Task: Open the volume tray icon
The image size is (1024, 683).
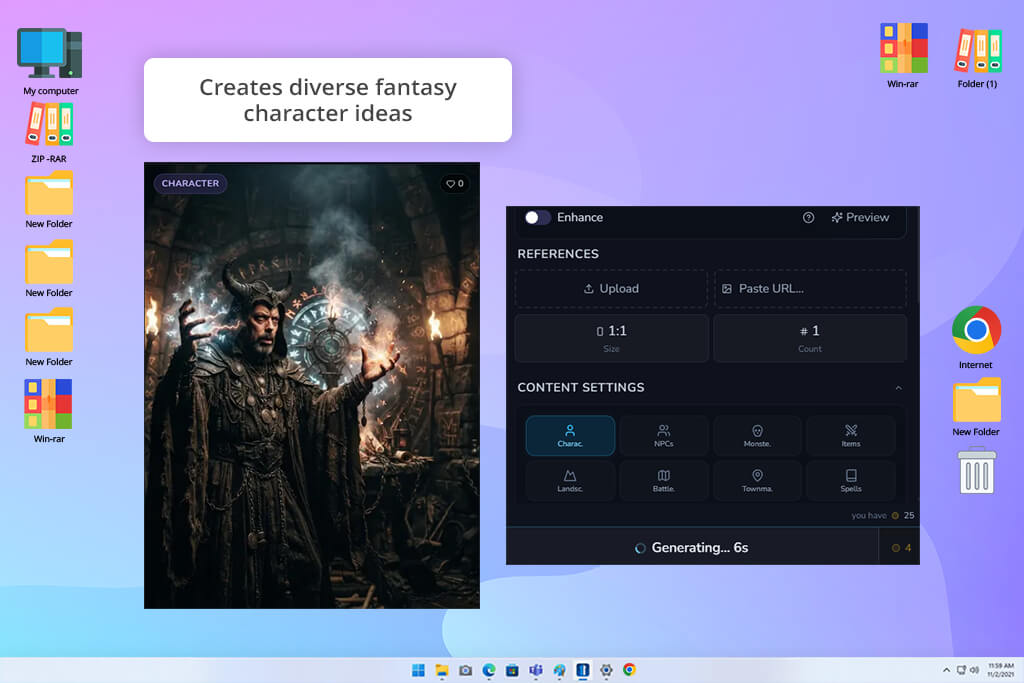Action: (974, 670)
